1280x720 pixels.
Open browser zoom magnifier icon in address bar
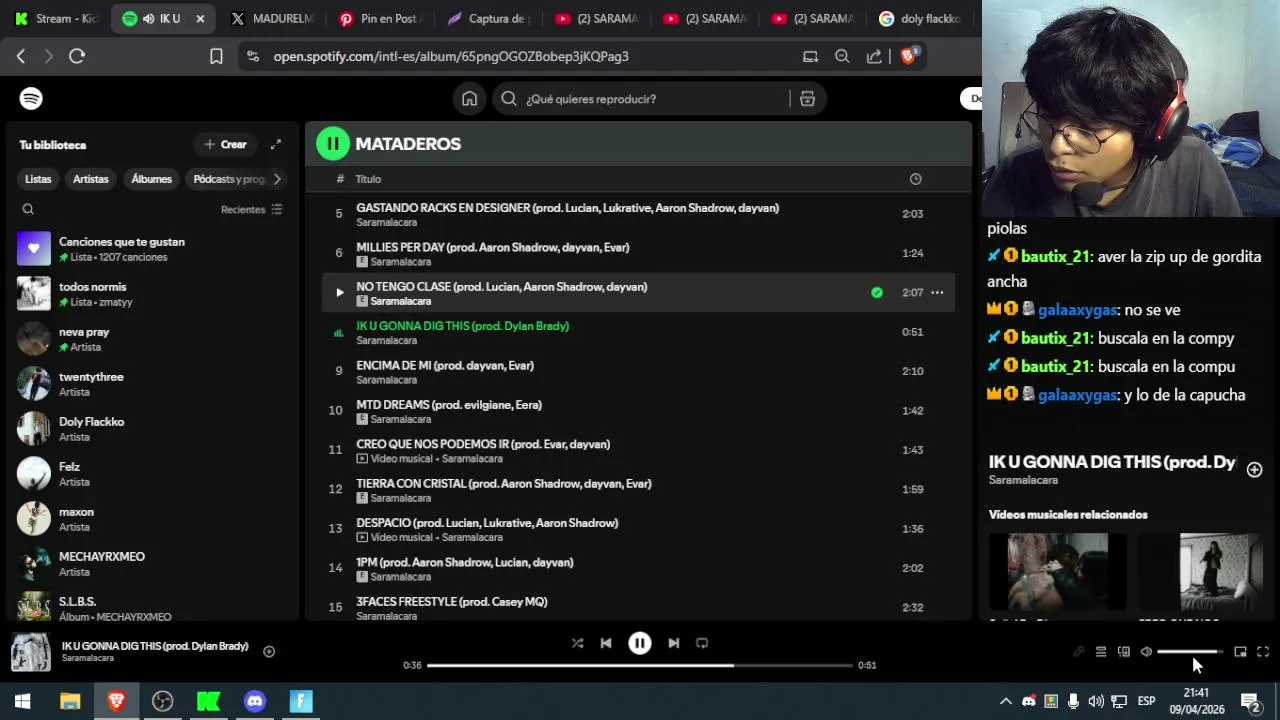(x=842, y=56)
